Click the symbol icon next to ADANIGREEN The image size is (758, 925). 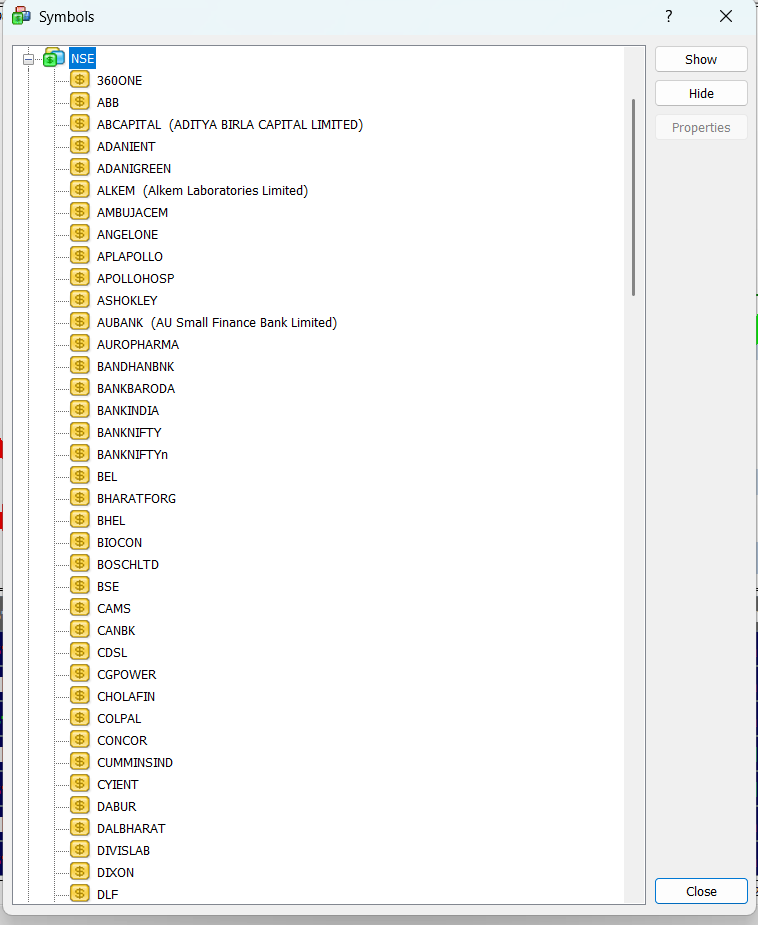[80, 168]
